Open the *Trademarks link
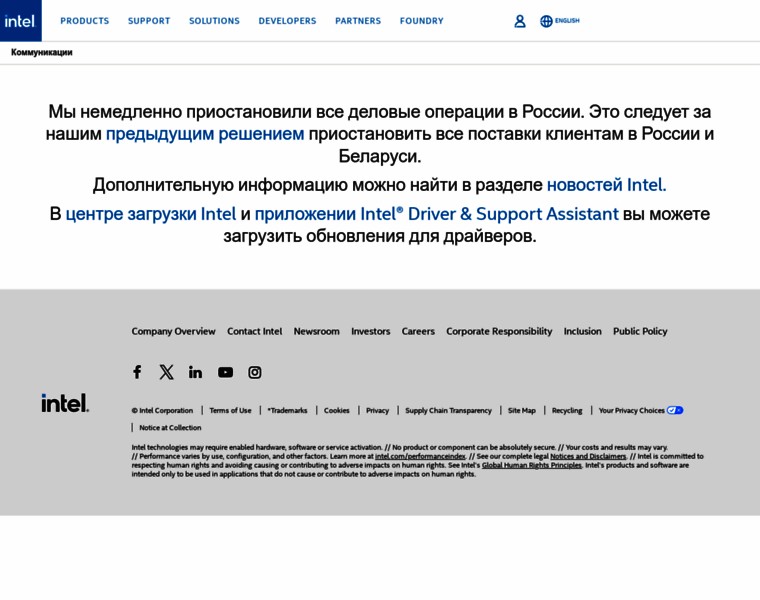The height and width of the screenshot is (600, 760). point(287,411)
